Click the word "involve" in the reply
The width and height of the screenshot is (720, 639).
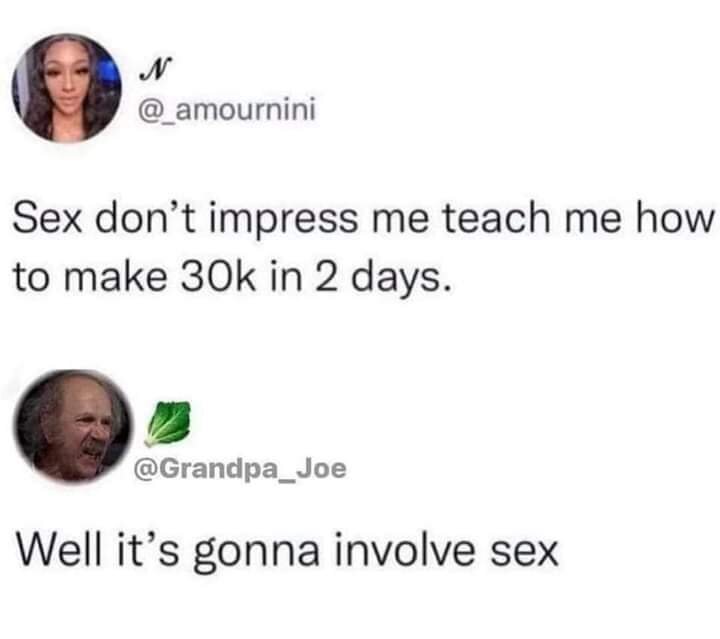(x=404, y=550)
